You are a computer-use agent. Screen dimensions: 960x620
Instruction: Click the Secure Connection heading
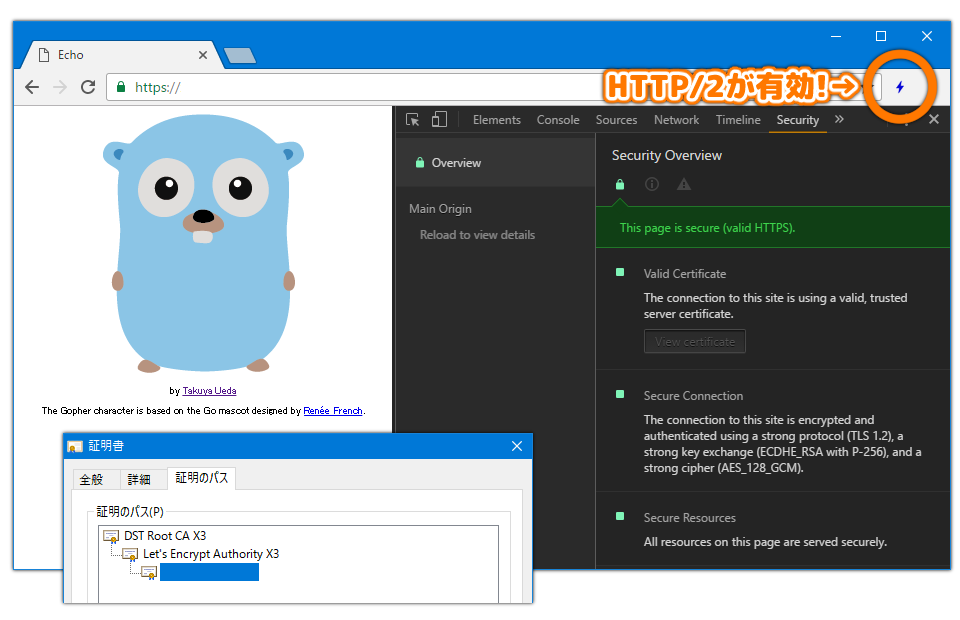point(693,396)
